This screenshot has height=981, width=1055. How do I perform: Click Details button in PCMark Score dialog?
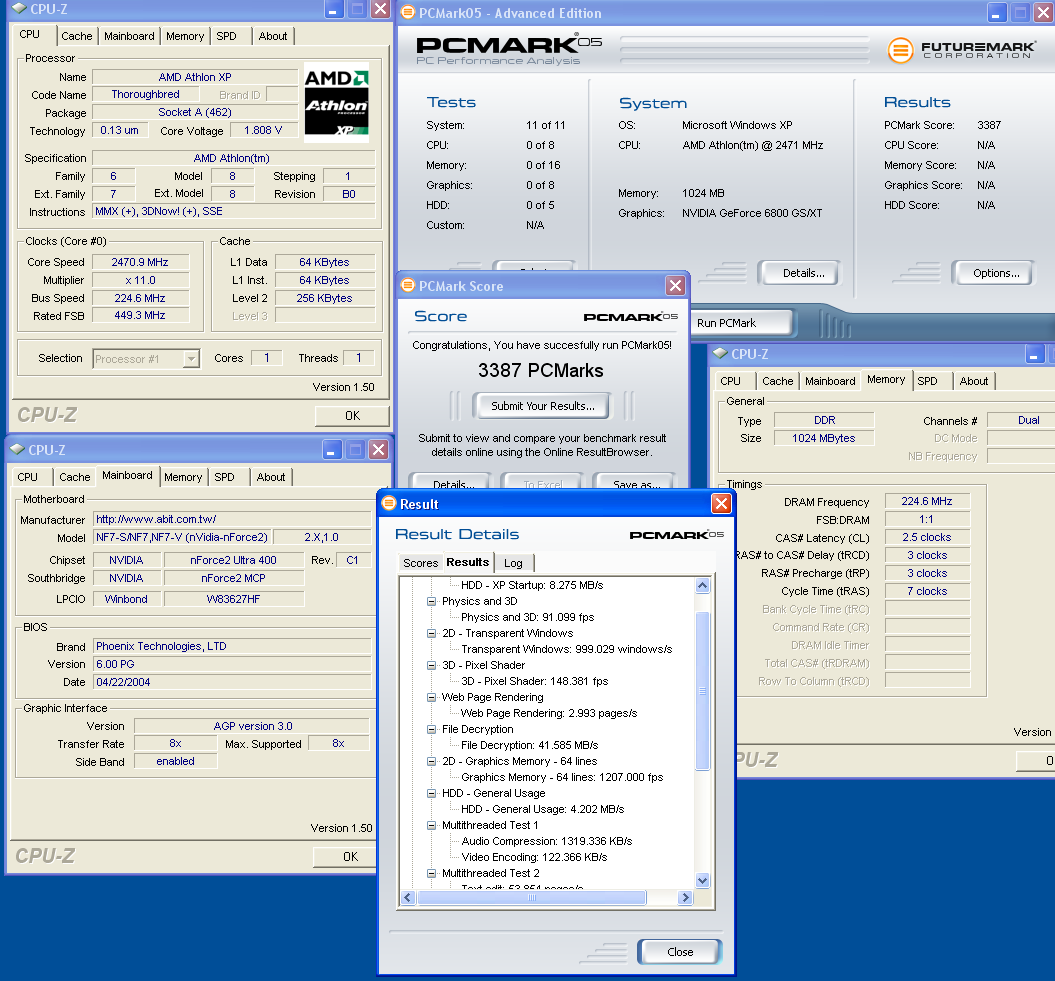pyautogui.click(x=453, y=484)
